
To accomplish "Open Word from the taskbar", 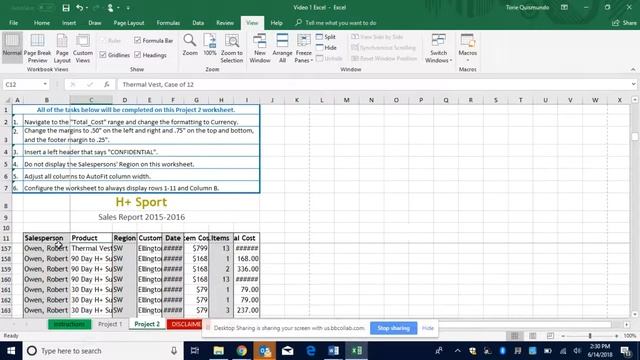I will point(333,351).
